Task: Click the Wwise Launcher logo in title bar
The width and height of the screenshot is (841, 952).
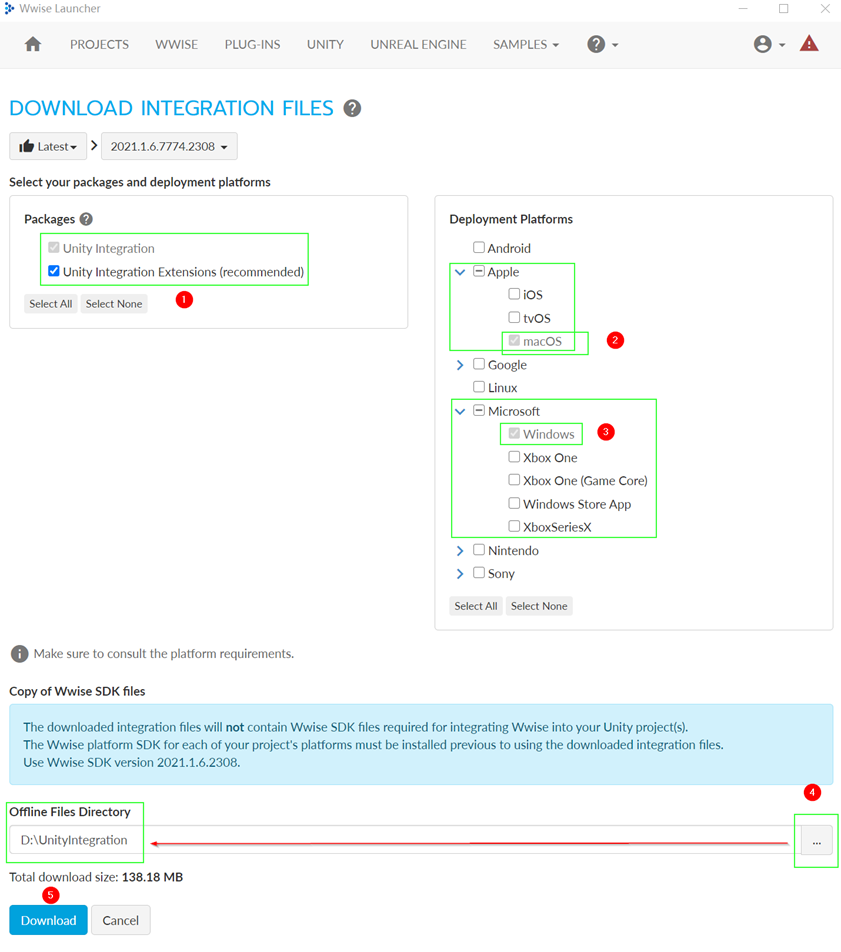Action: [x=9, y=9]
